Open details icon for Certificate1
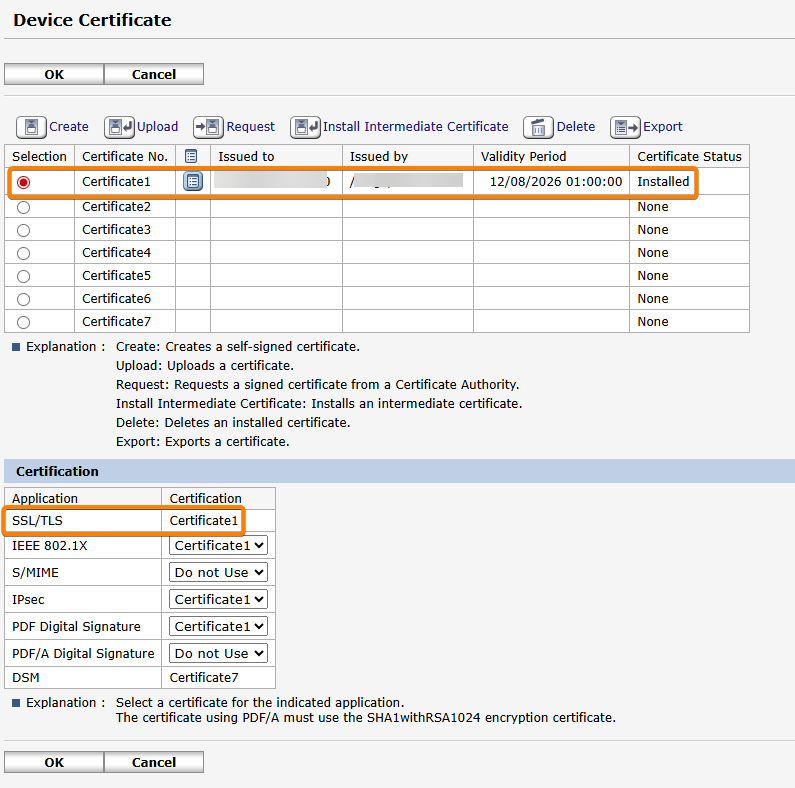Image resolution: width=795 pixels, height=788 pixels. click(x=193, y=181)
